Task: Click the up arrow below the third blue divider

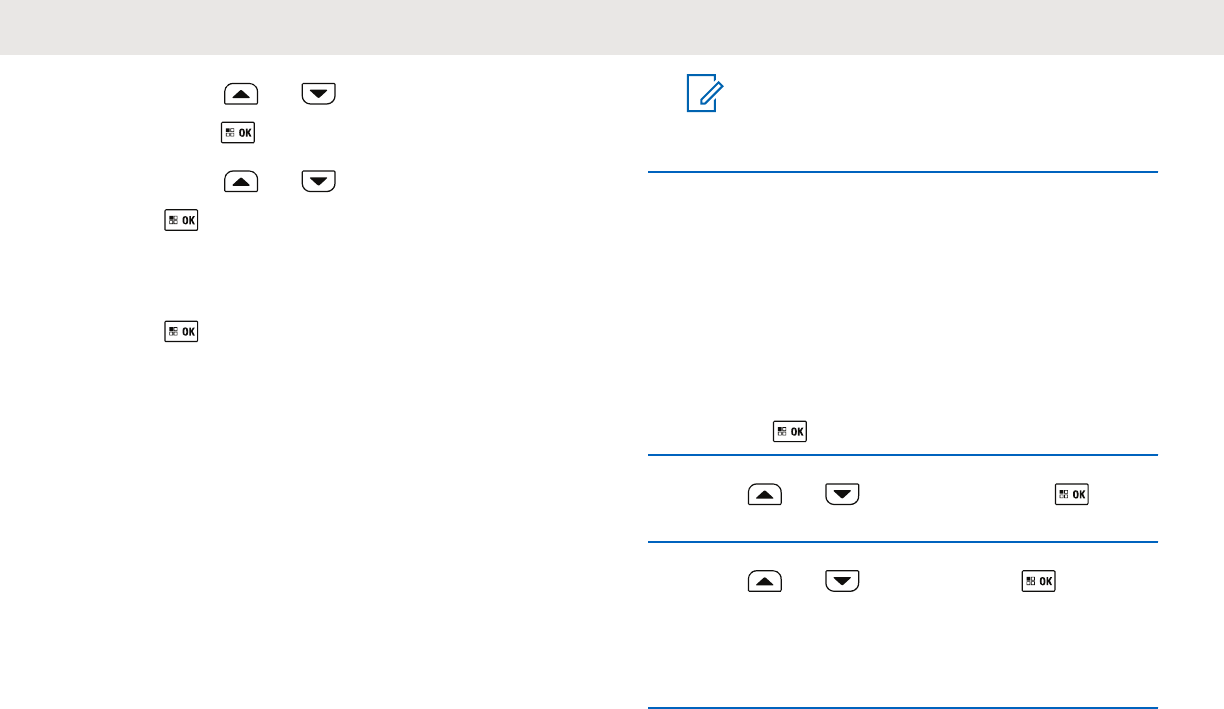Action: coord(764,581)
